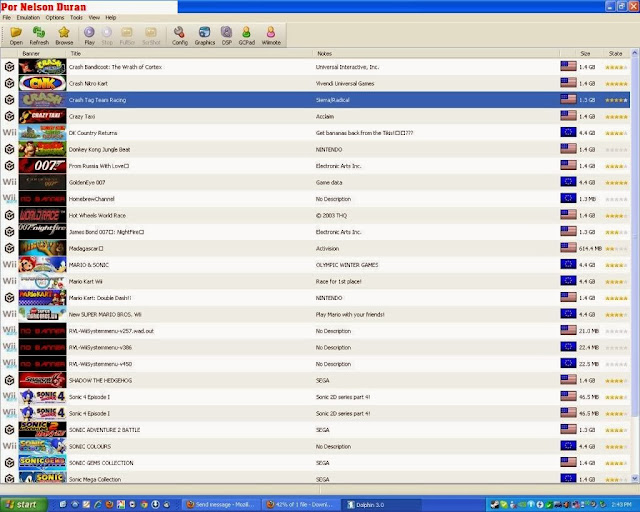Click the Crash Nitro Kart CNK banner
This screenshot has width=640, height=512.
[x=42, y=83]
